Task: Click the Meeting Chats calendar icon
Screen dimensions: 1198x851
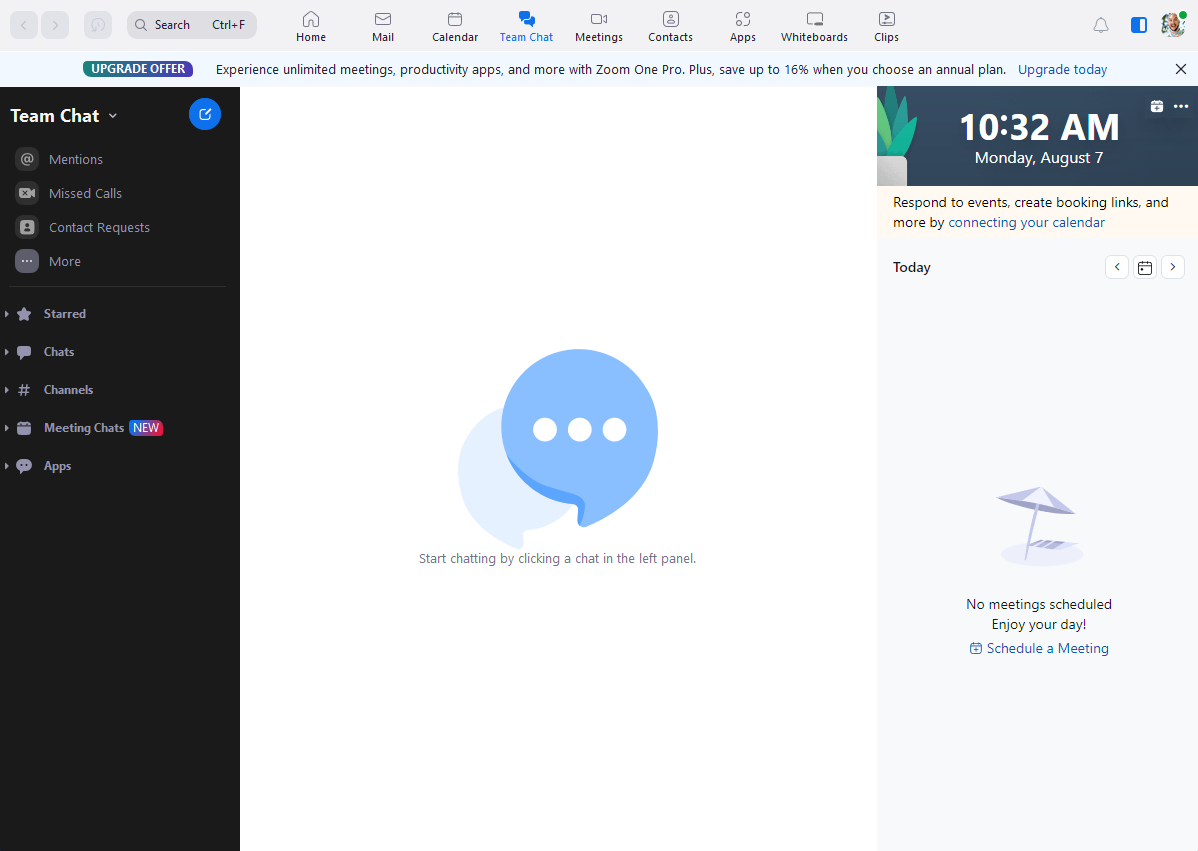Action: [24, 428]
